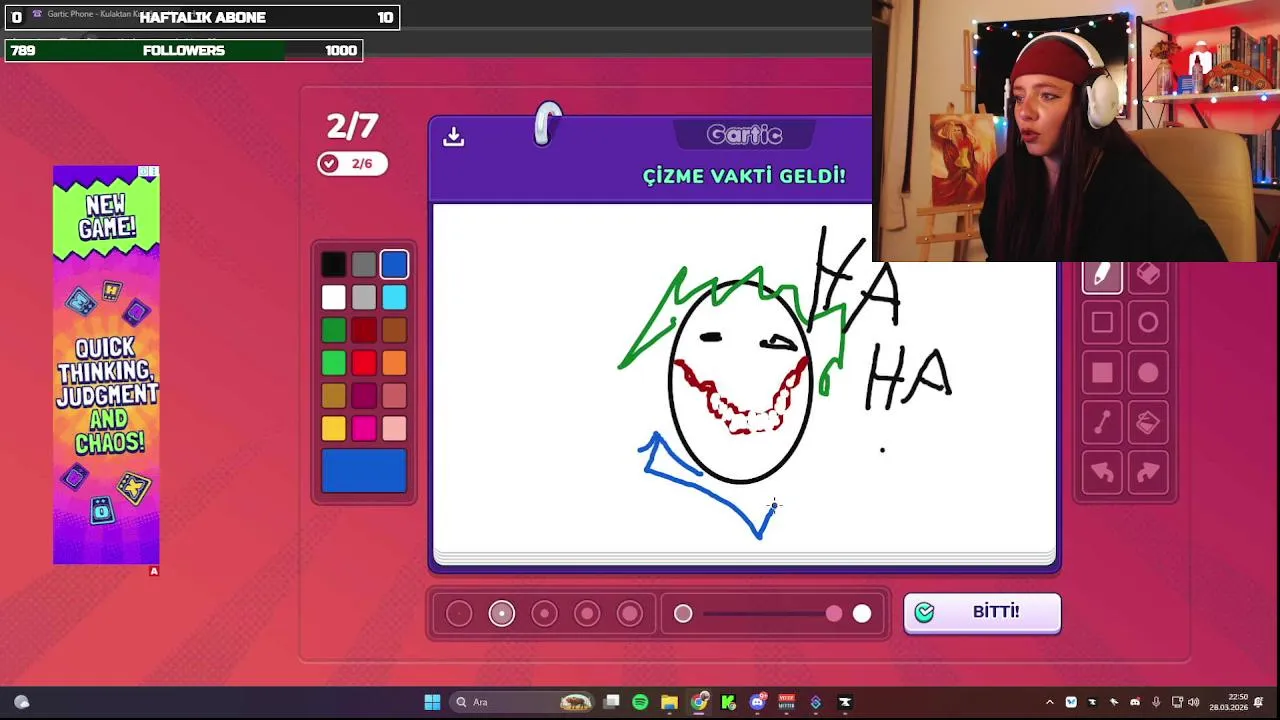The width and height of the screenshot is (1280, 720).
Task: Set the second brush size
Action: pyautogui.click(x=502, y=613)
